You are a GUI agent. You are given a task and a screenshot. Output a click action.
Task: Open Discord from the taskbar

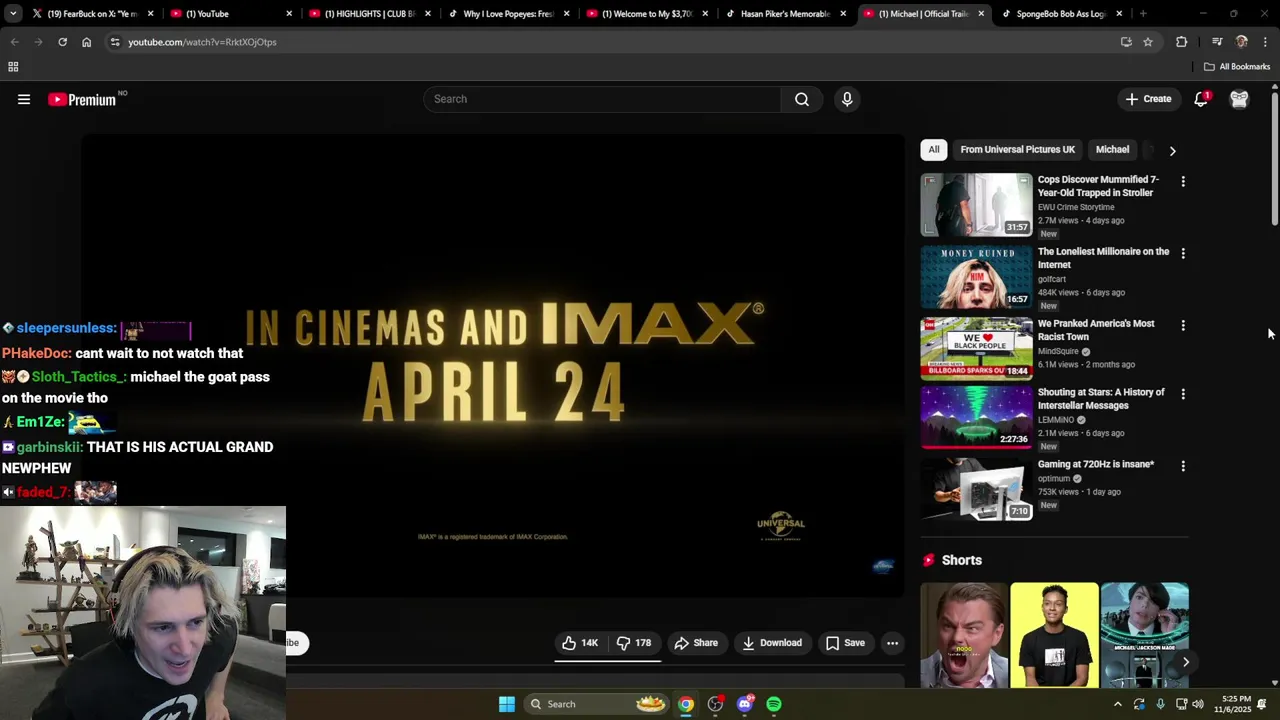(x=744, y=704)
